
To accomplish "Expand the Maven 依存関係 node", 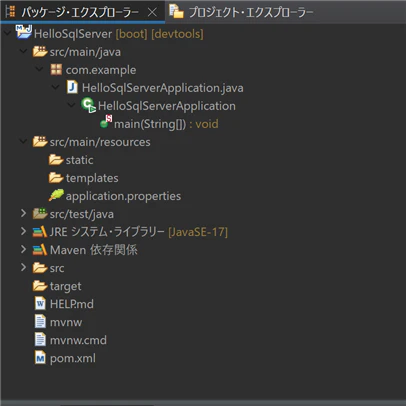I will [23, 249].
